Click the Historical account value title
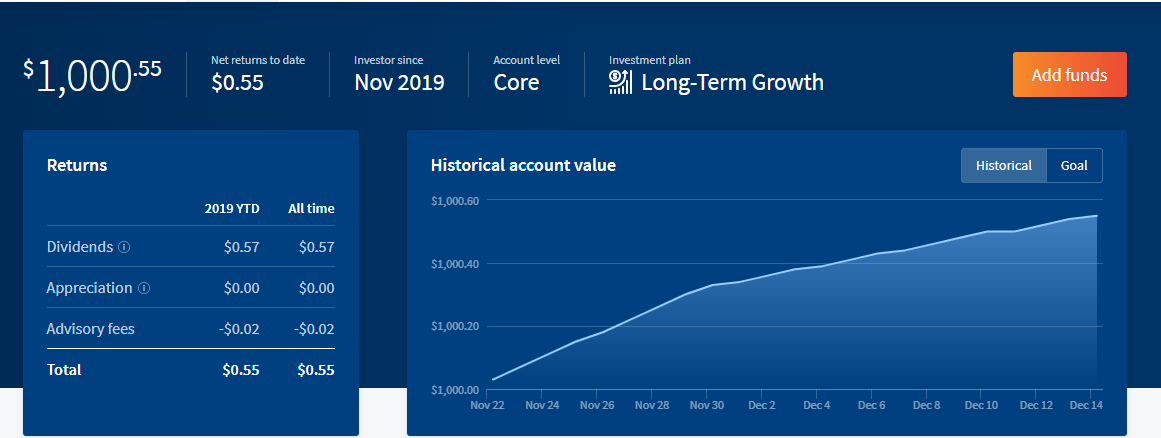The height and width of the screenshot is (438, 1161). (523, 166)
